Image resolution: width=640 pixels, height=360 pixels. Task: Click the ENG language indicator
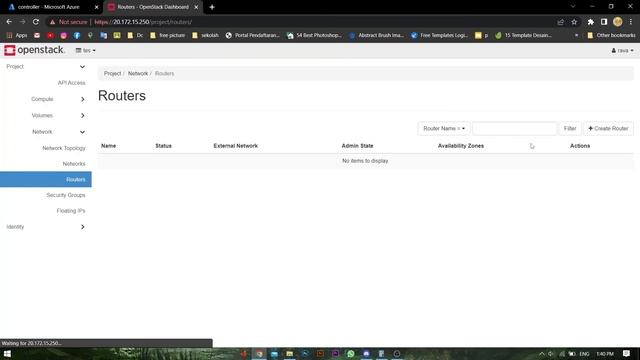point(584,354)
